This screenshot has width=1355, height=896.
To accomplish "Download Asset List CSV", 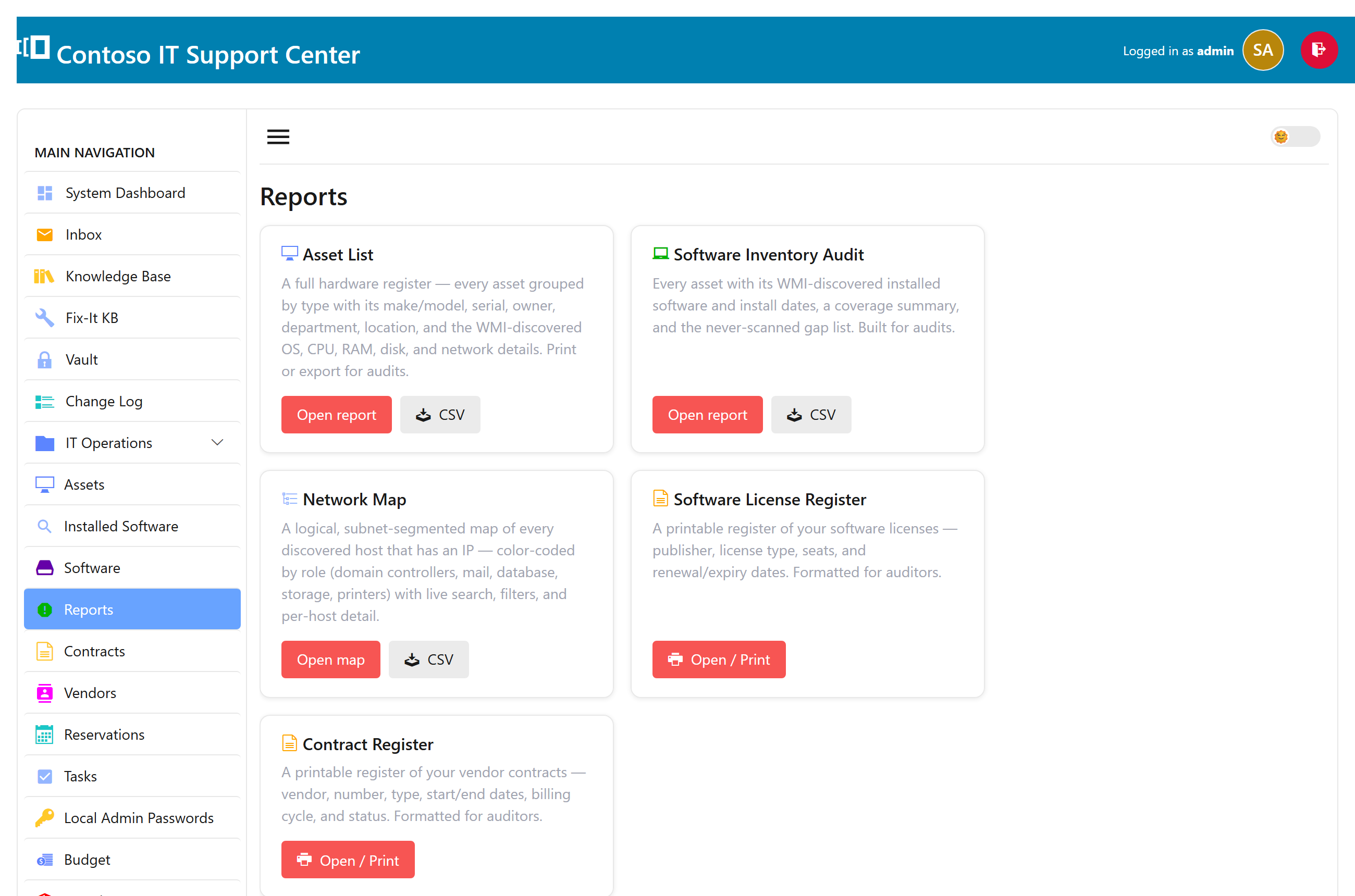I will point(440,415).
